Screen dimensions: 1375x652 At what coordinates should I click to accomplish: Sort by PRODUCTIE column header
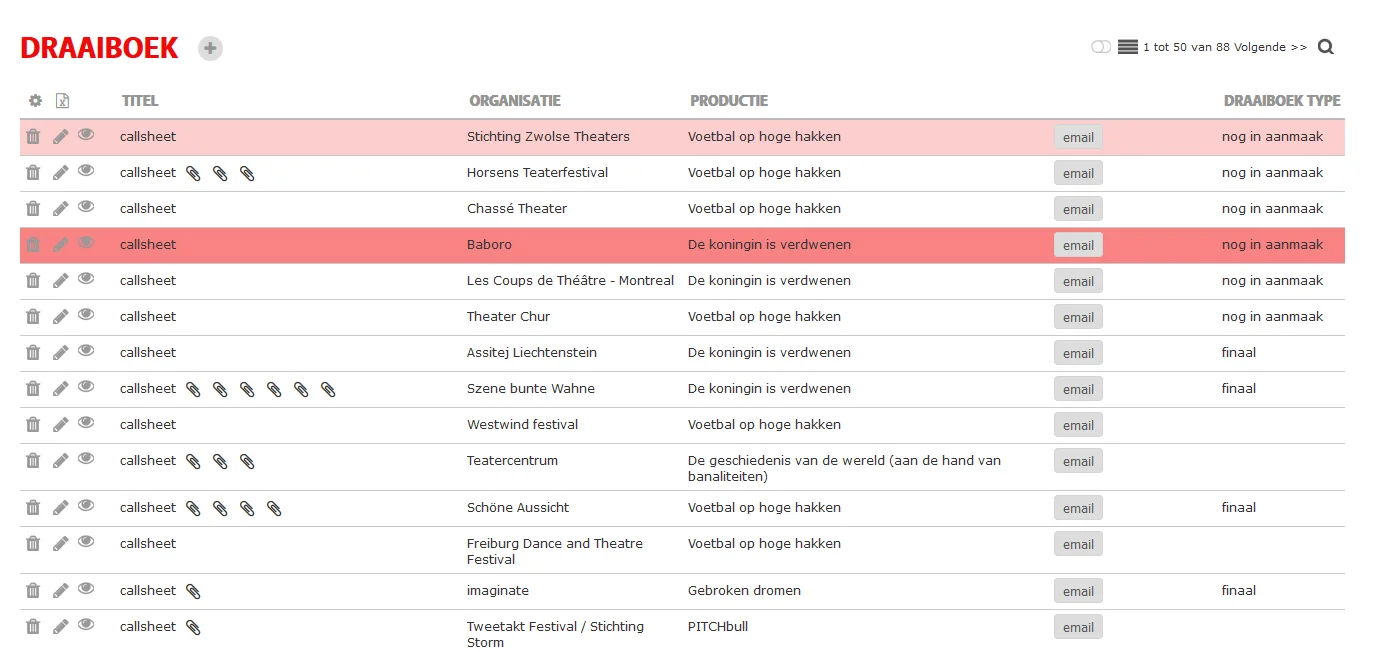[729, 101]
